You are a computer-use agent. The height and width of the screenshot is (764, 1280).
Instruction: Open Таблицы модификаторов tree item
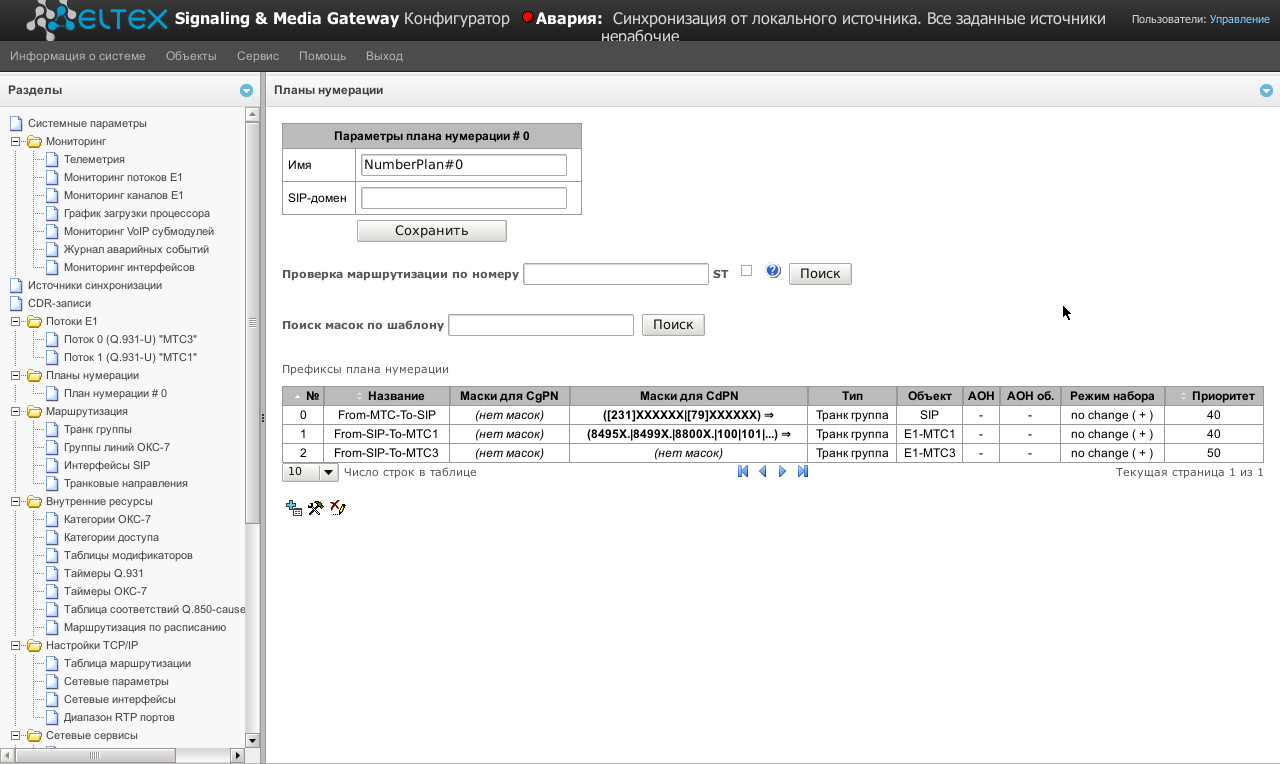click(x=128, y=555)
